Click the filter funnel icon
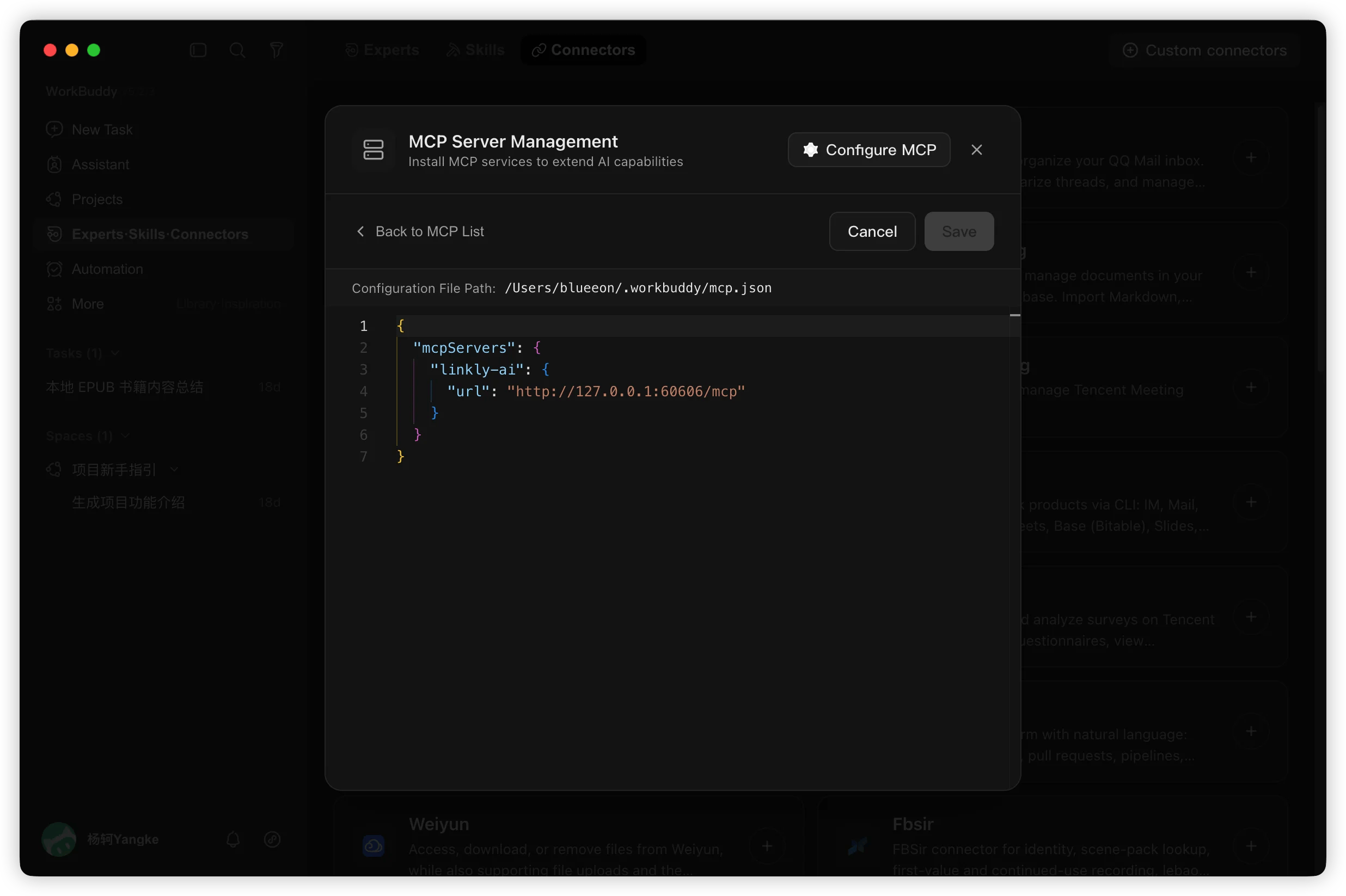The image size is (1346, 896). (x=277, y=50)
